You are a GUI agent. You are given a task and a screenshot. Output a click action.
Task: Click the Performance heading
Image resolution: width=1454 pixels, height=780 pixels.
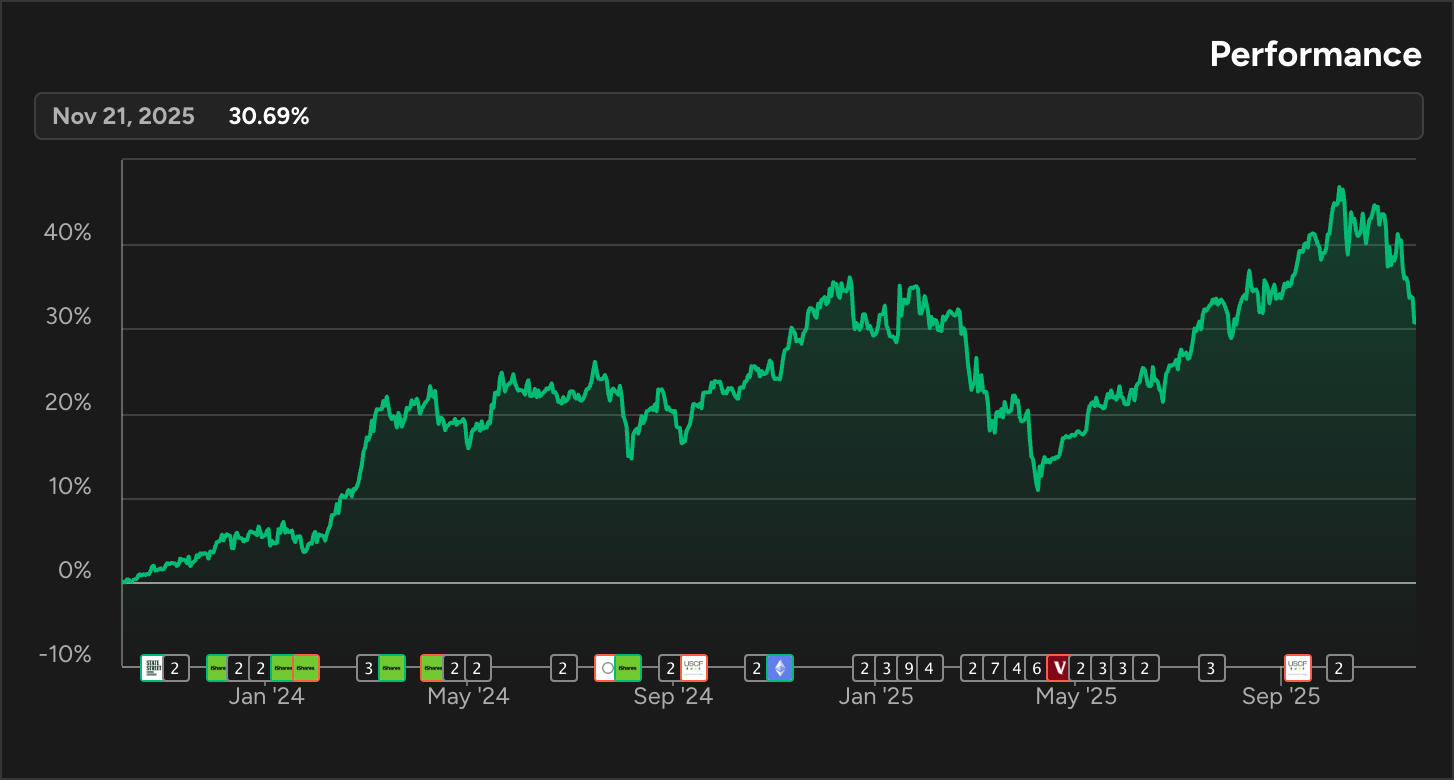pos(1315,55)
